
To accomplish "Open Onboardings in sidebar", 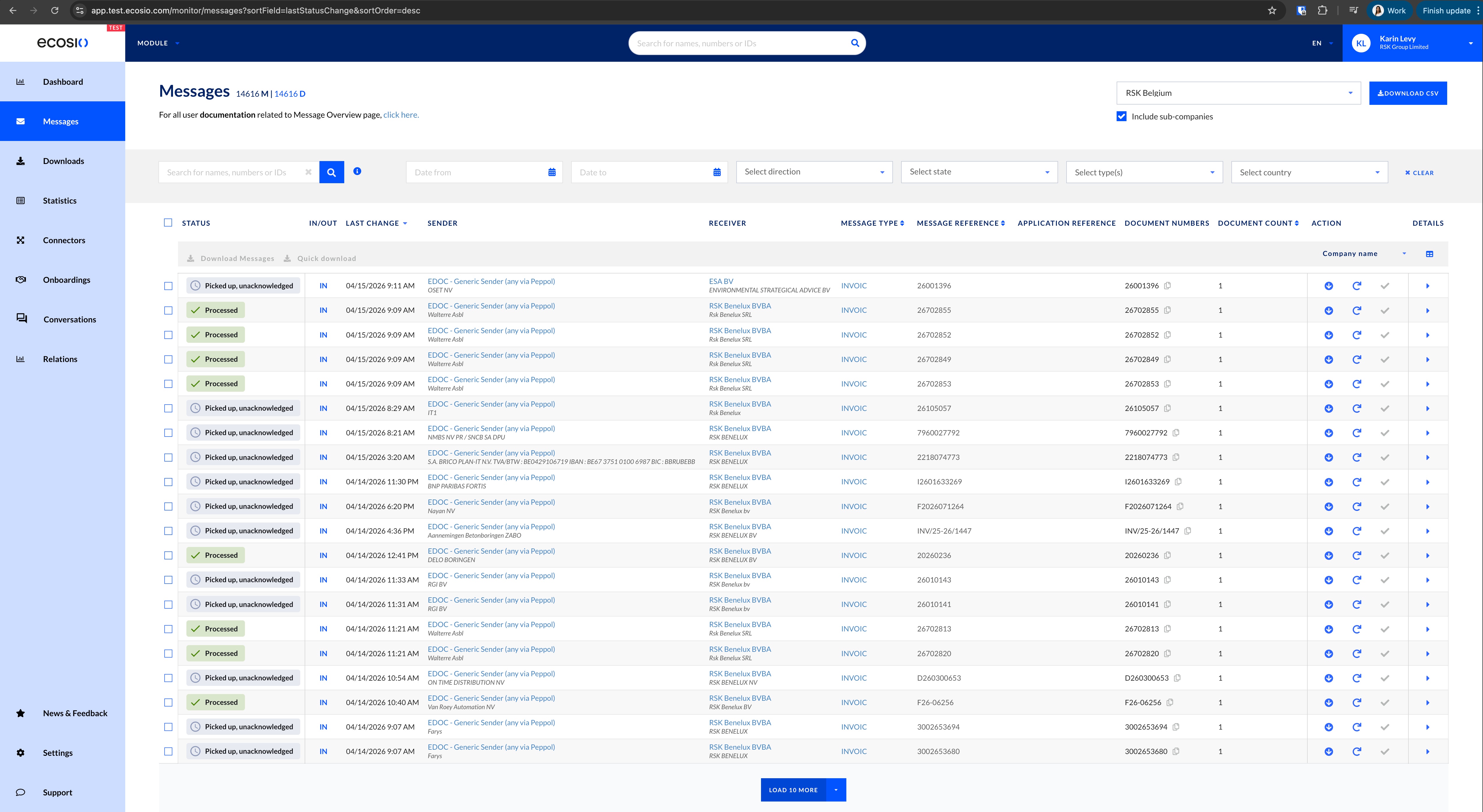I will point(63,280).
